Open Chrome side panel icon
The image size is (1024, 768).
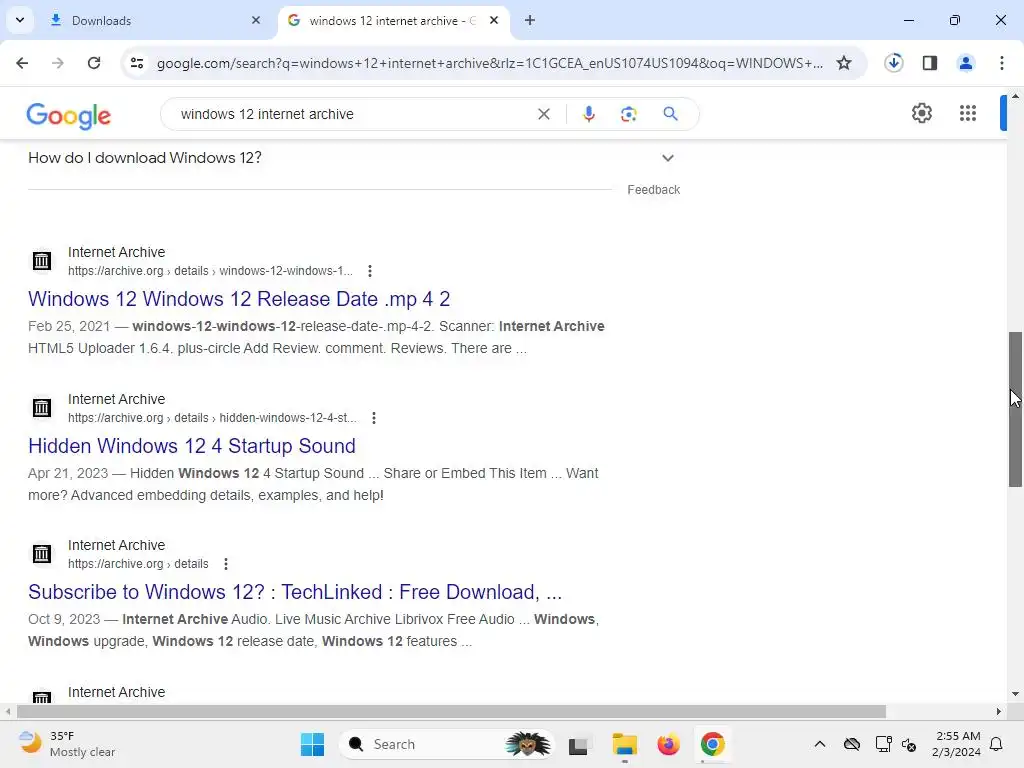pos(930,63)
